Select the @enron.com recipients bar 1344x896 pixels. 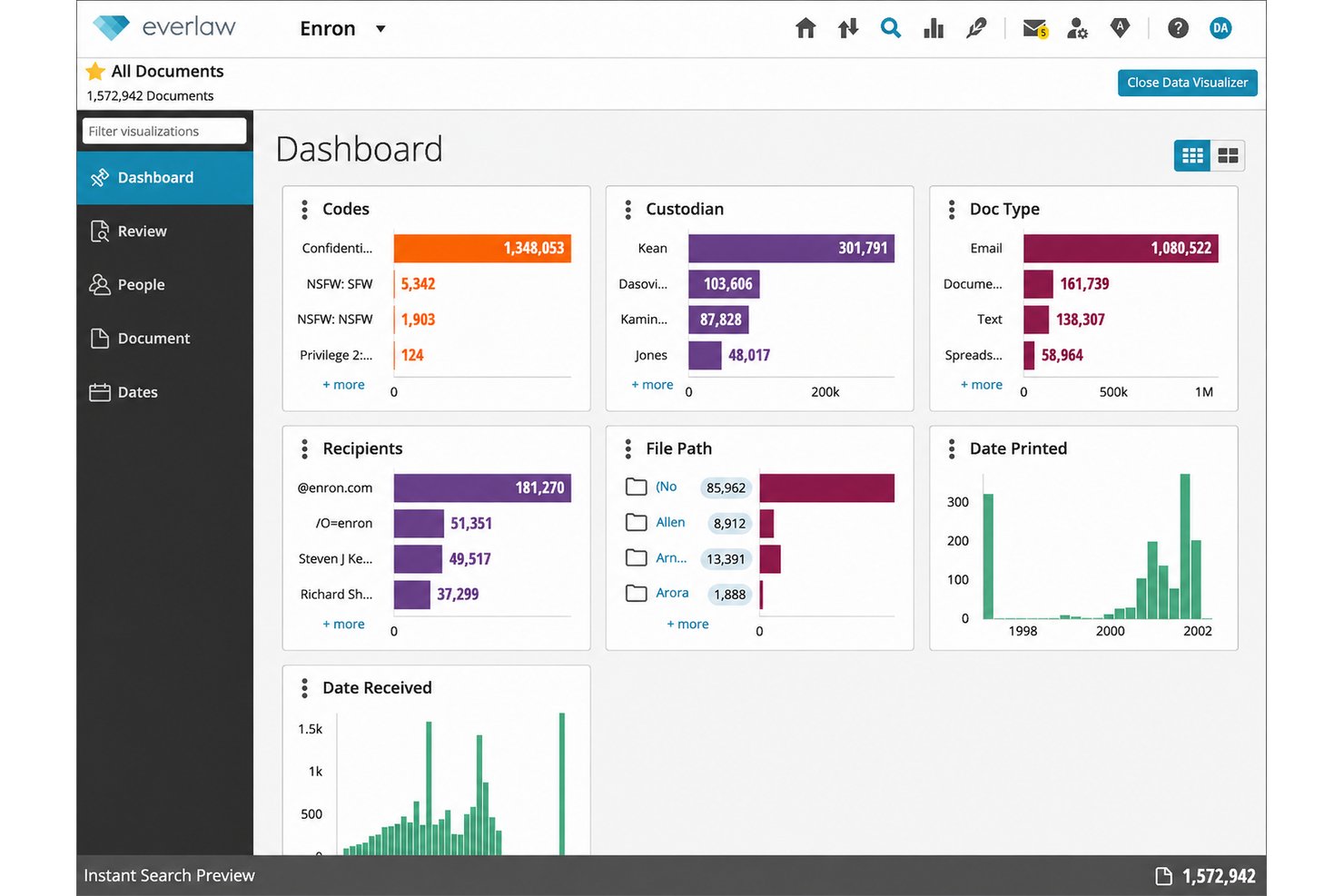[x=482, y=487]
